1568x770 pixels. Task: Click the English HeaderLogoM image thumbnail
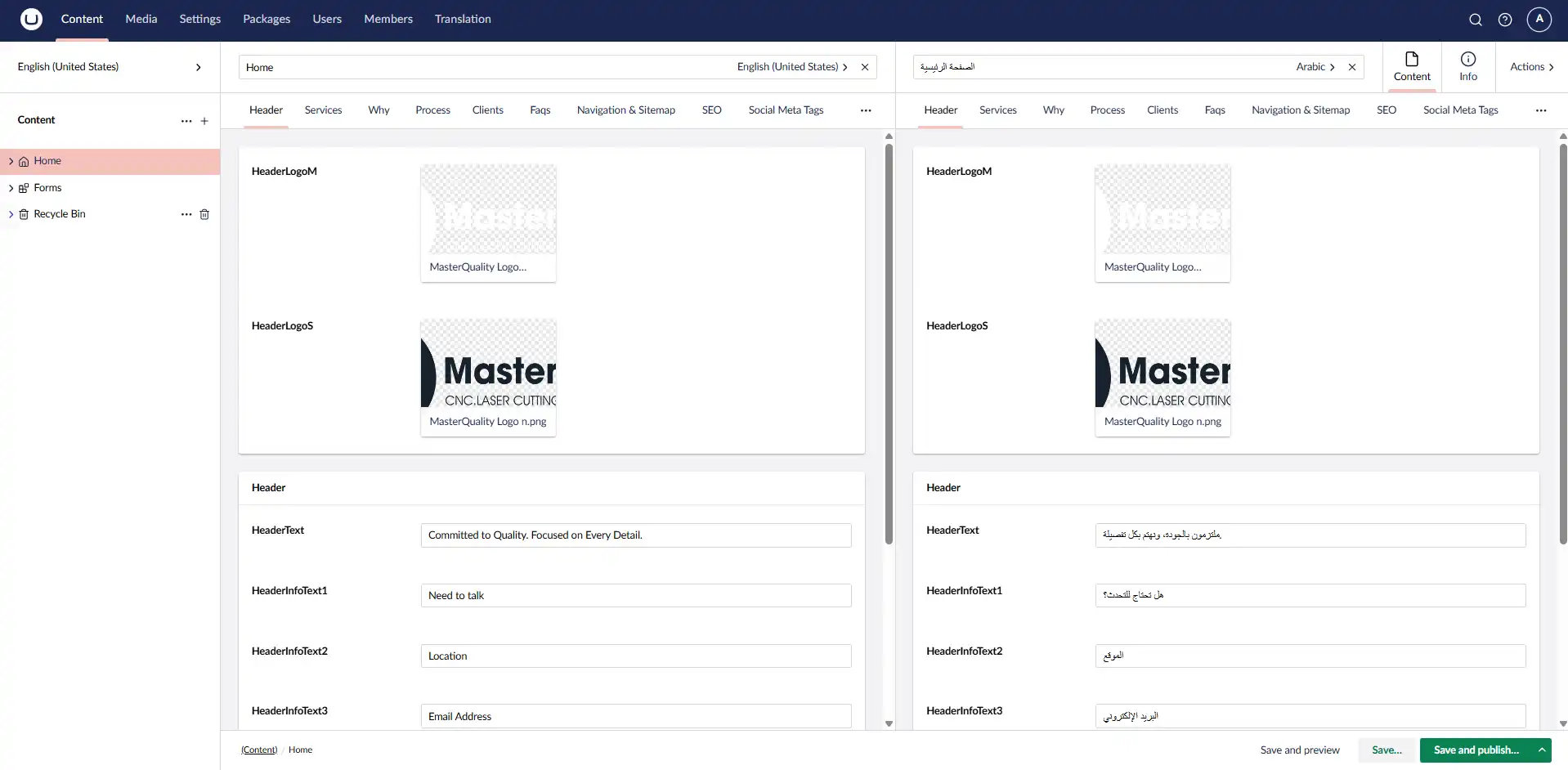tap(488, 223)
